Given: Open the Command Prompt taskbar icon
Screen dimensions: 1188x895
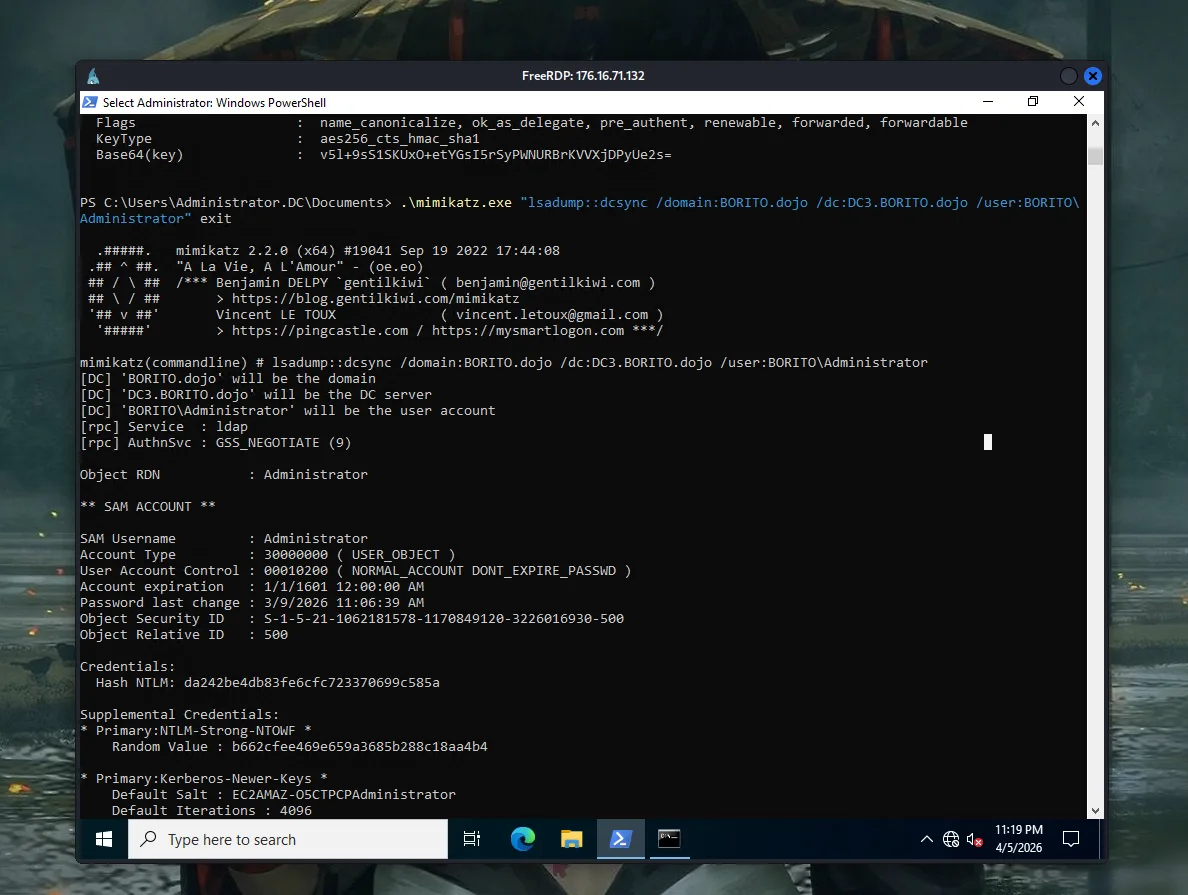Looking at the screenshot, I should [669, 839].
